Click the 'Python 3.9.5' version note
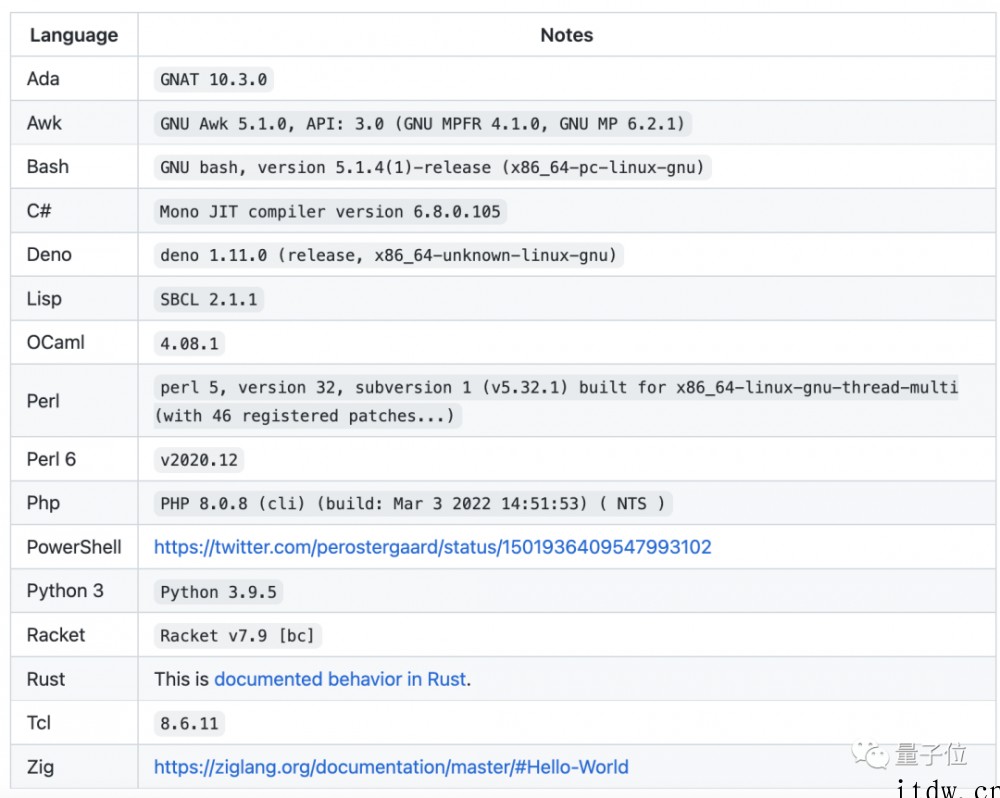The image size is (1000, 798). click(x=218, y=592)
